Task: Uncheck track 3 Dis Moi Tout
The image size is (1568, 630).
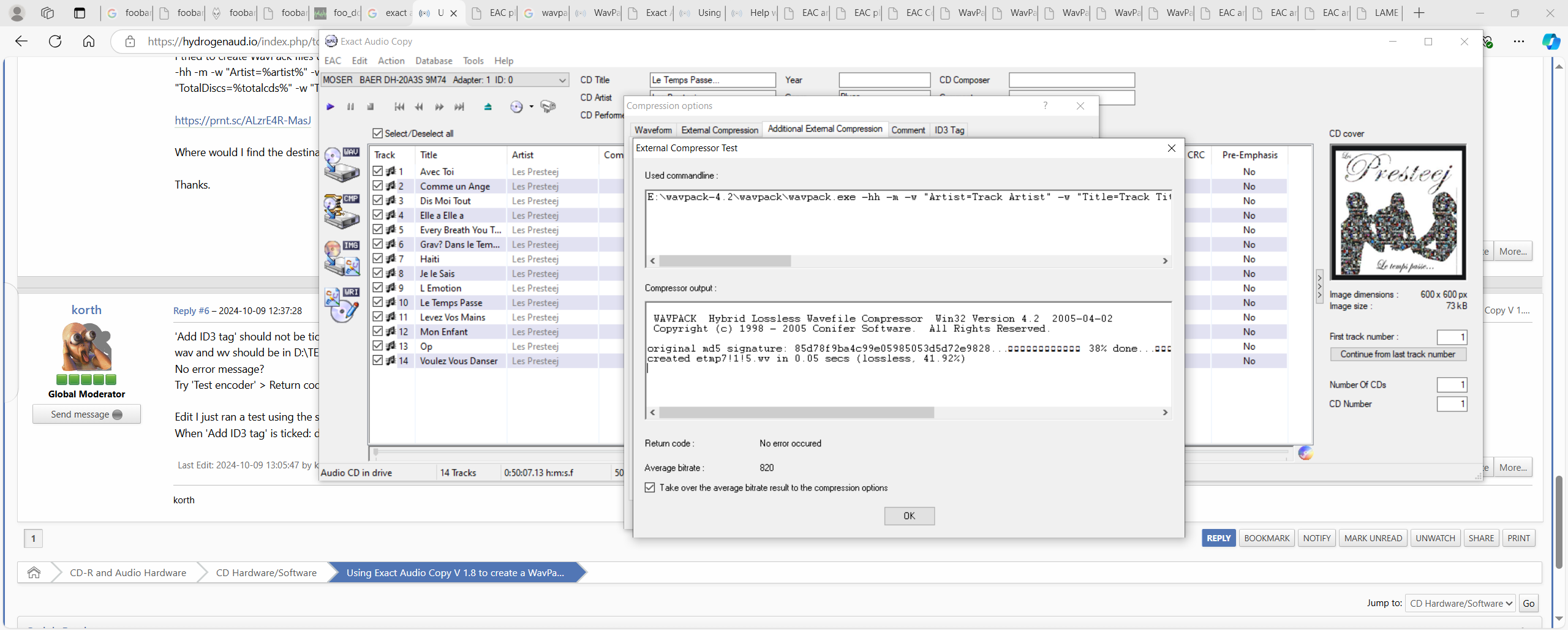Action: [x=378, y=201]
